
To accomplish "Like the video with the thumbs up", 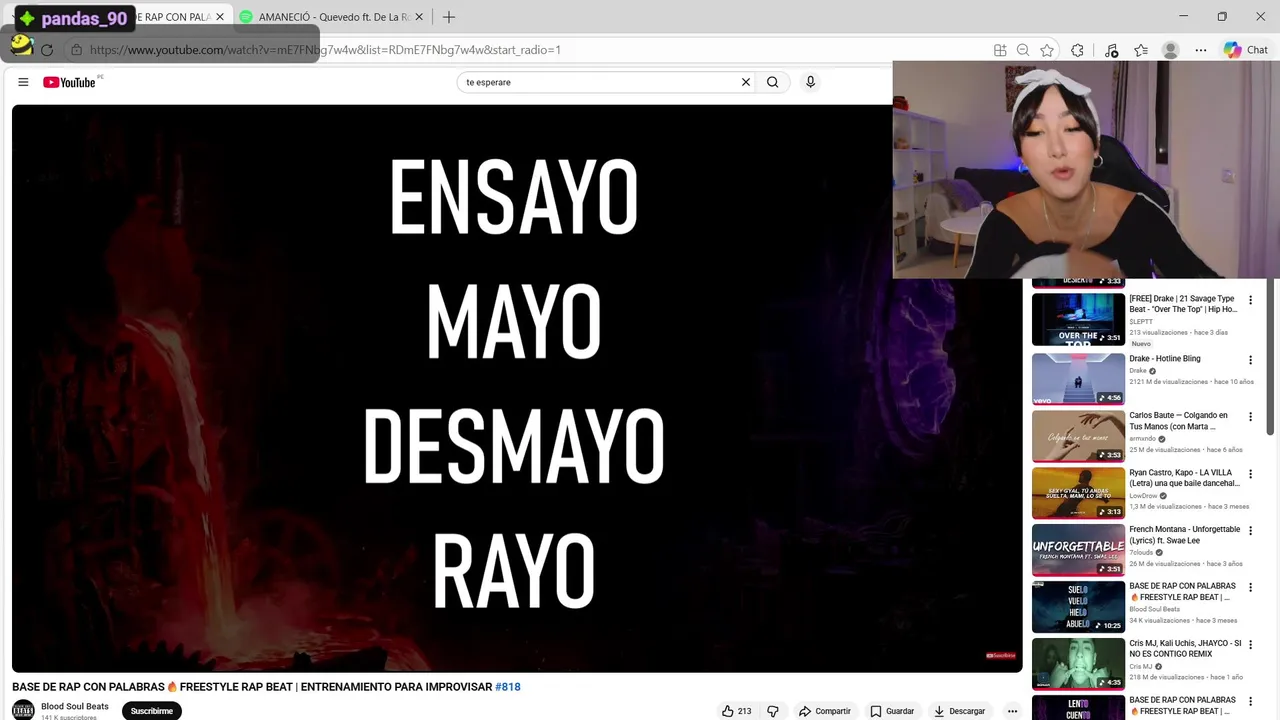I will pos(737,711).
